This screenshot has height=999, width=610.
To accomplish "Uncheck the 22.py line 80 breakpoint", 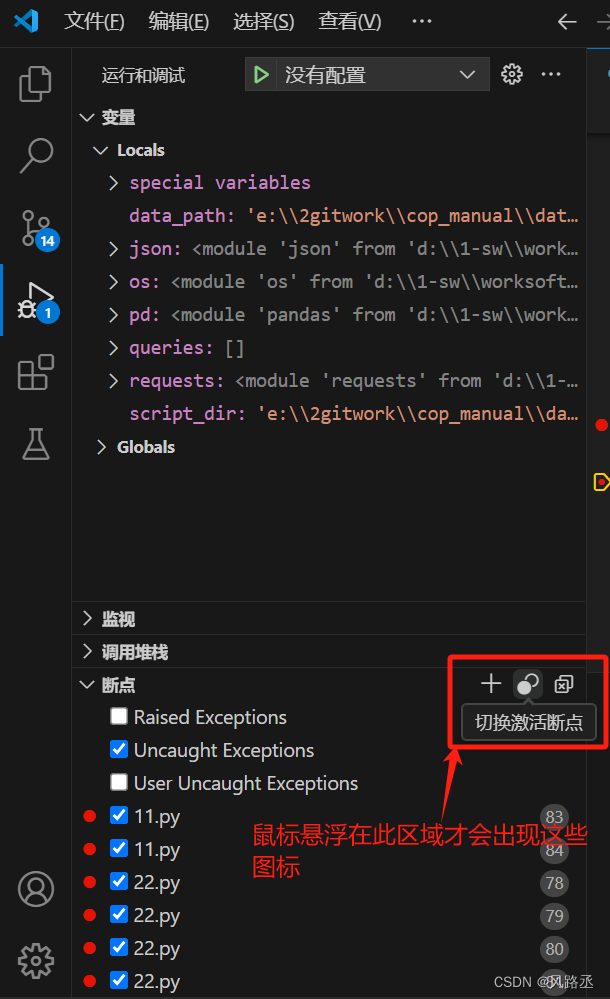I will click(x=119, y=947).
